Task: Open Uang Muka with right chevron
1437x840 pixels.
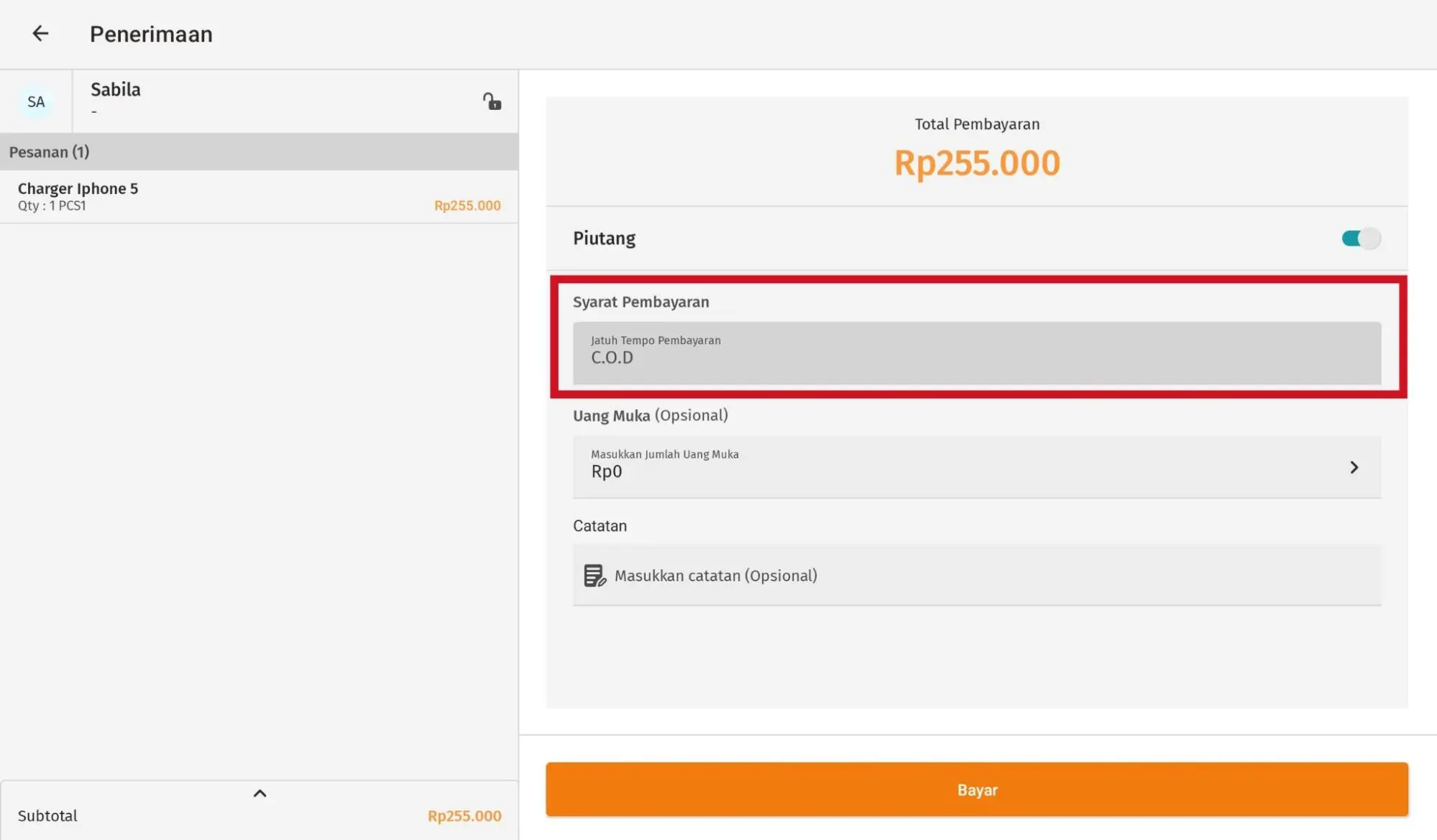Action: [x=1354, y=468]
